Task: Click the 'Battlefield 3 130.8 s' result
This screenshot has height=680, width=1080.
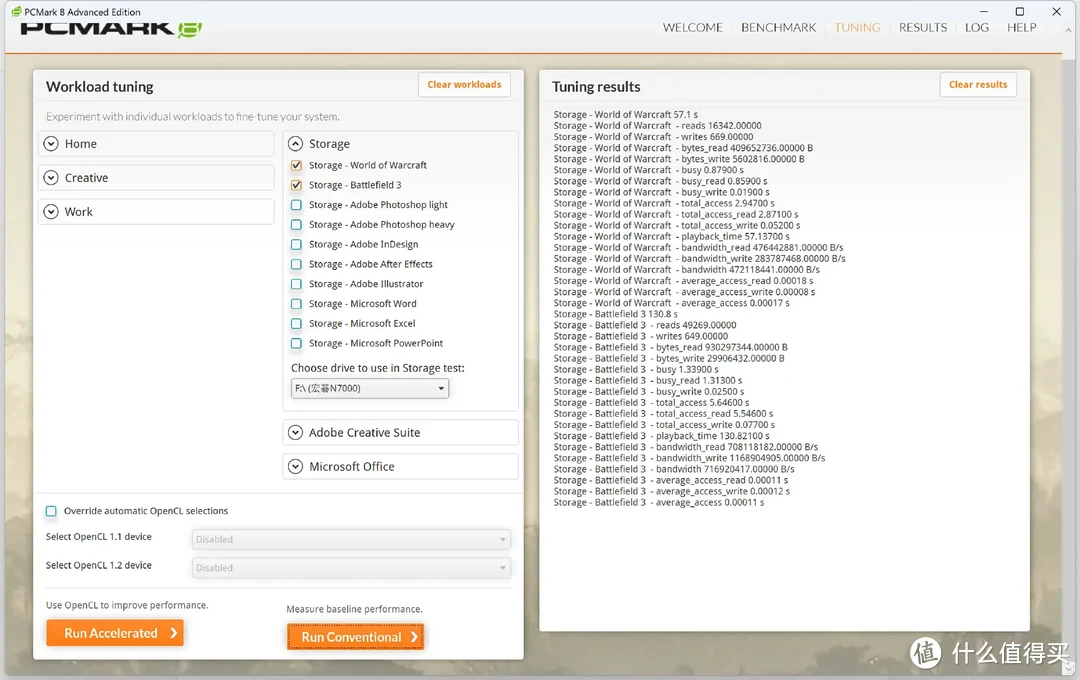Action: click(615, 314)
